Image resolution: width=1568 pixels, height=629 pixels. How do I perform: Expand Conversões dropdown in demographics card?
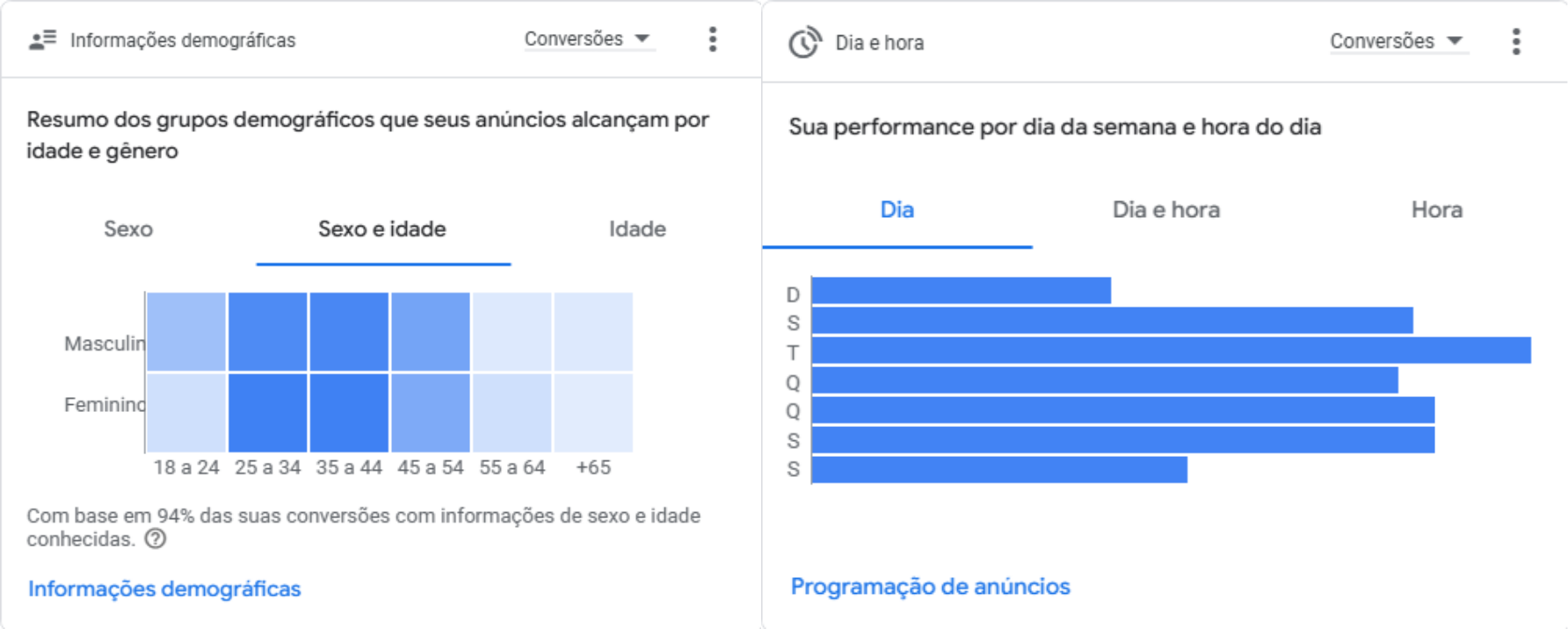[588, 39]
